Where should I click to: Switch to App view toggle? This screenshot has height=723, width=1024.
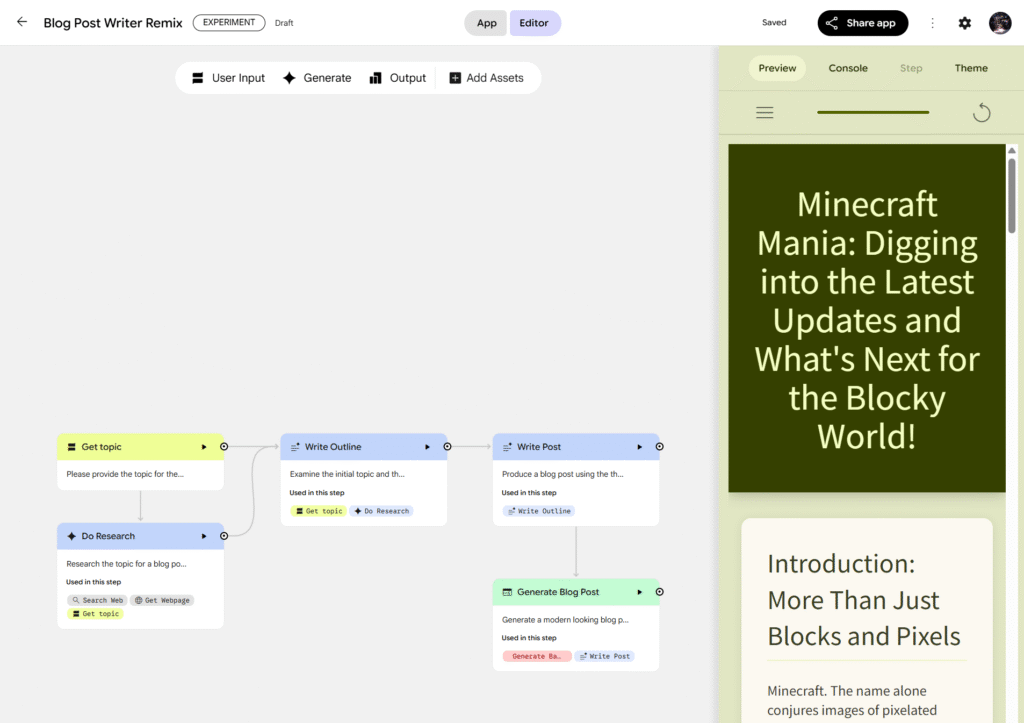click(486, 23)
